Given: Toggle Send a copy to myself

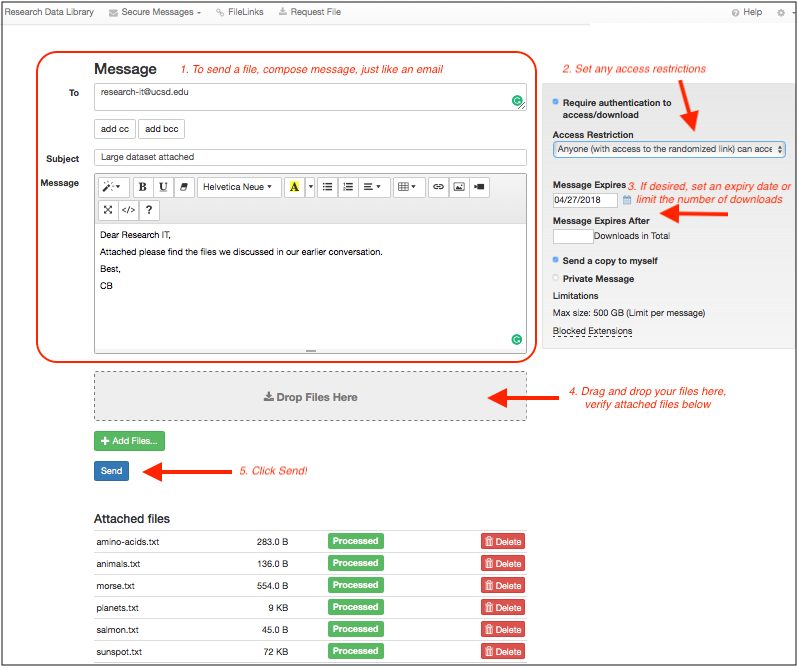Looking at the screenshot, I should click(556, 260).
